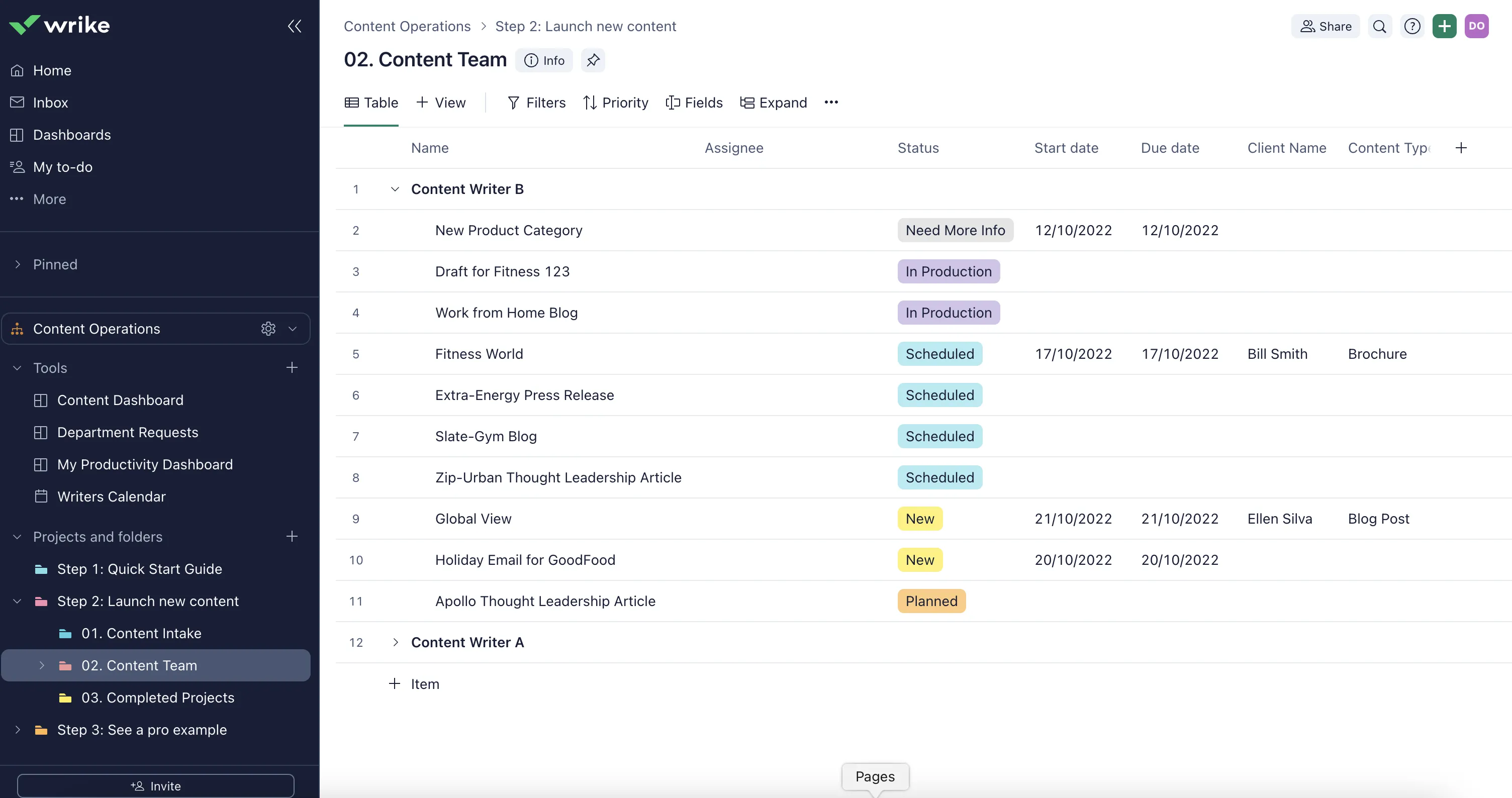Open My Productivity Dashboard
Image resolution: width=1512 pixels, height=798 pixels.
click(x=145, y=465)
